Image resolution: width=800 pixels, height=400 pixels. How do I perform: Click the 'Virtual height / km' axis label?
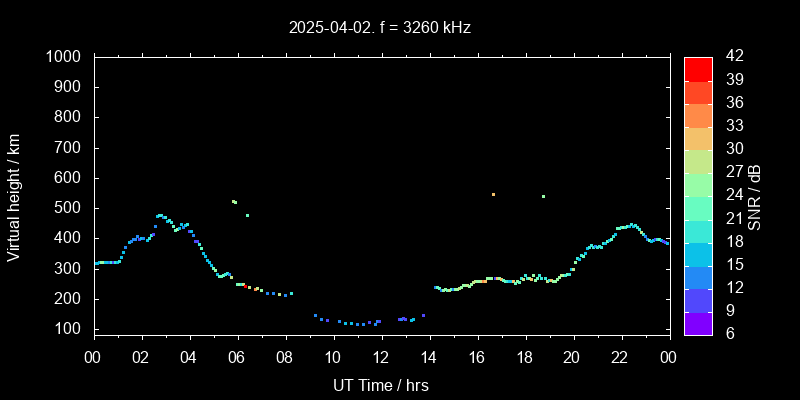point(14,196)
